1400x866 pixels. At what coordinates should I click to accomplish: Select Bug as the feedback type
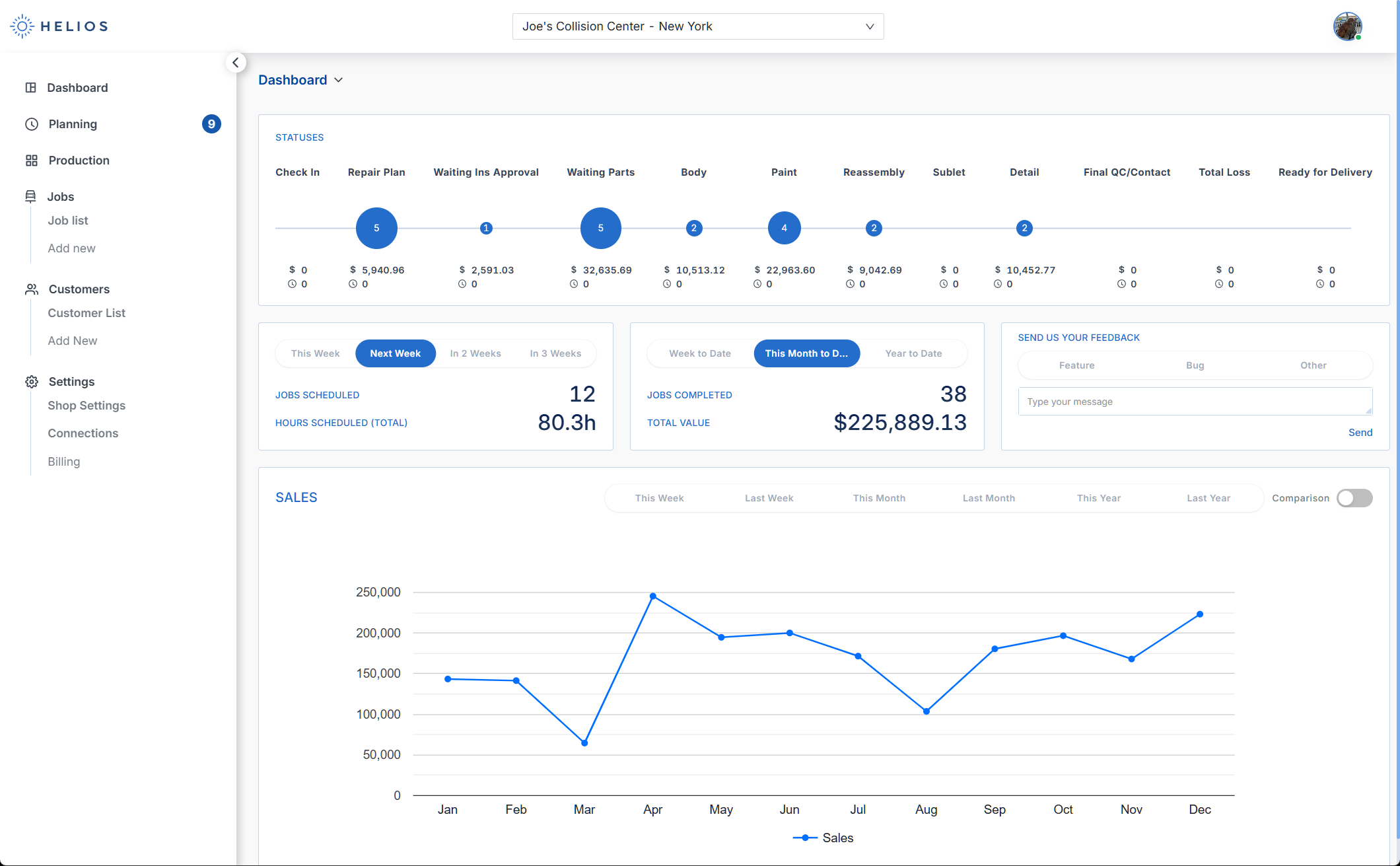pos(1195,365)
